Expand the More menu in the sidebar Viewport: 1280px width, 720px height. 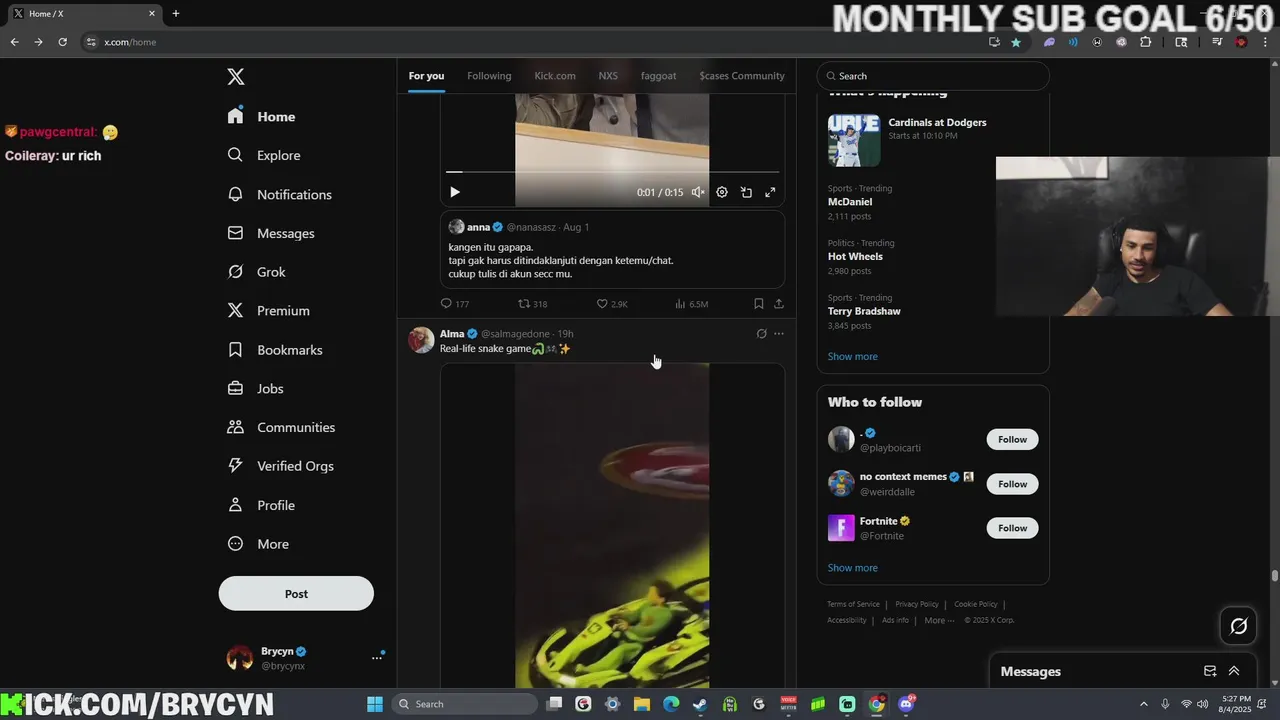[258, 544]
